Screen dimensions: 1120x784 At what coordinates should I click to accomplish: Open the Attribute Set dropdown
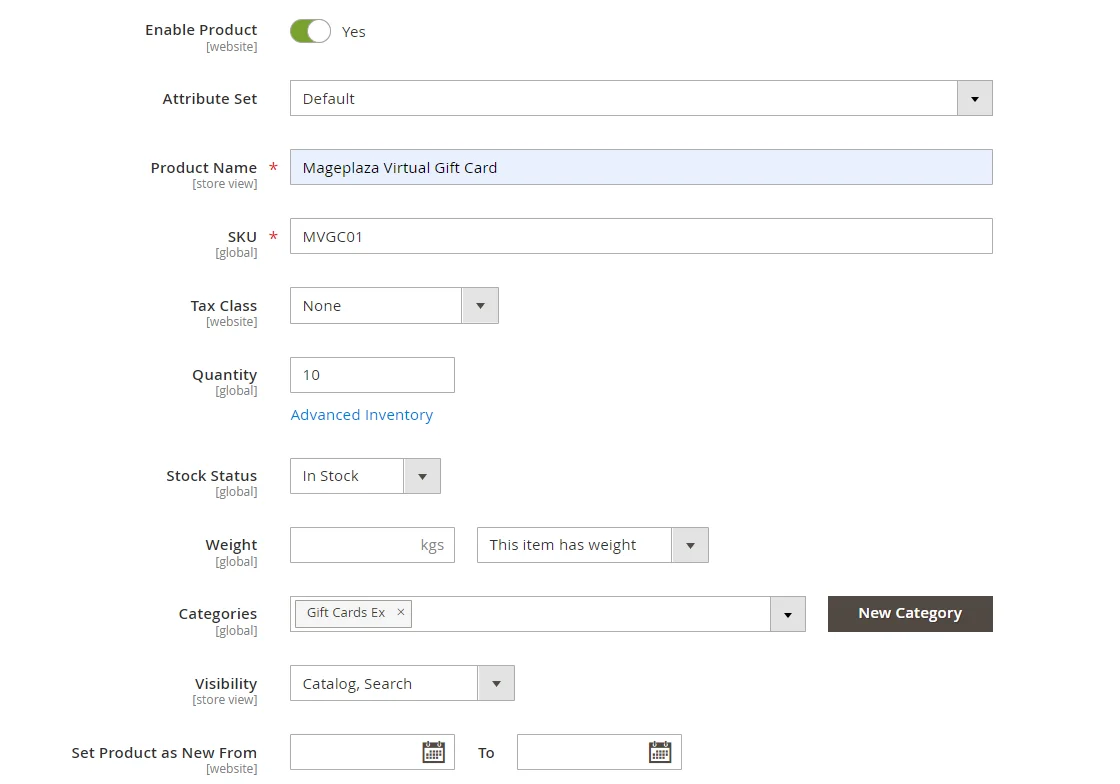pyautogui.click(x=641, y=99)
